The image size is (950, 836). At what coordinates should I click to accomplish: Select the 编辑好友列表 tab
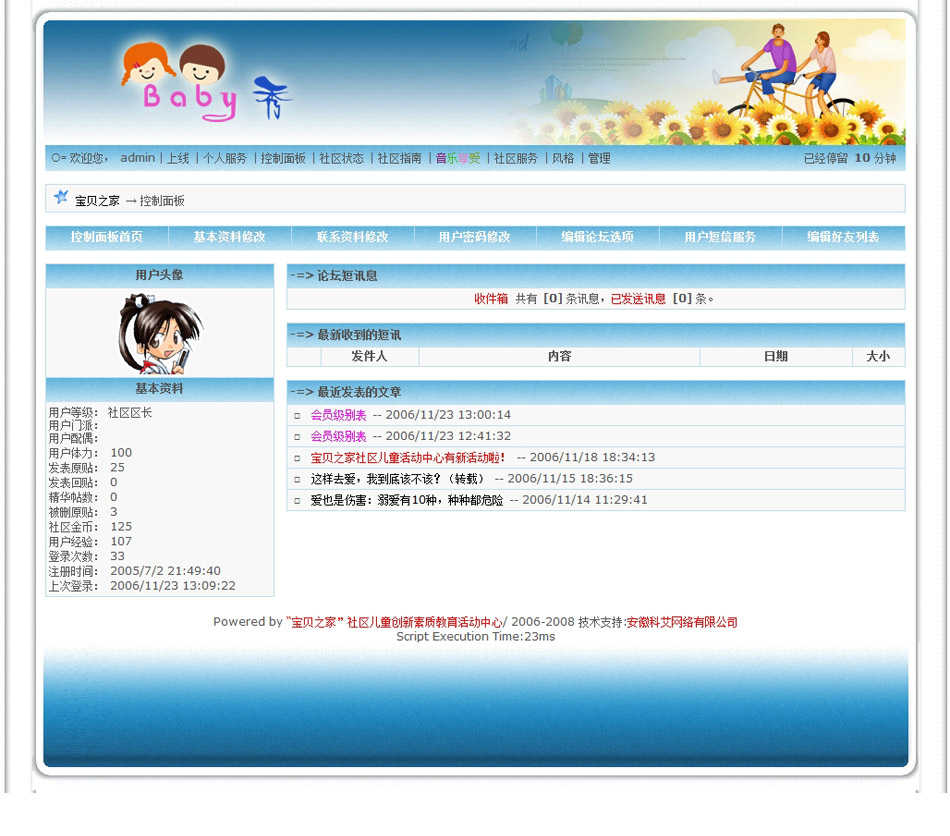pos(843,237)
